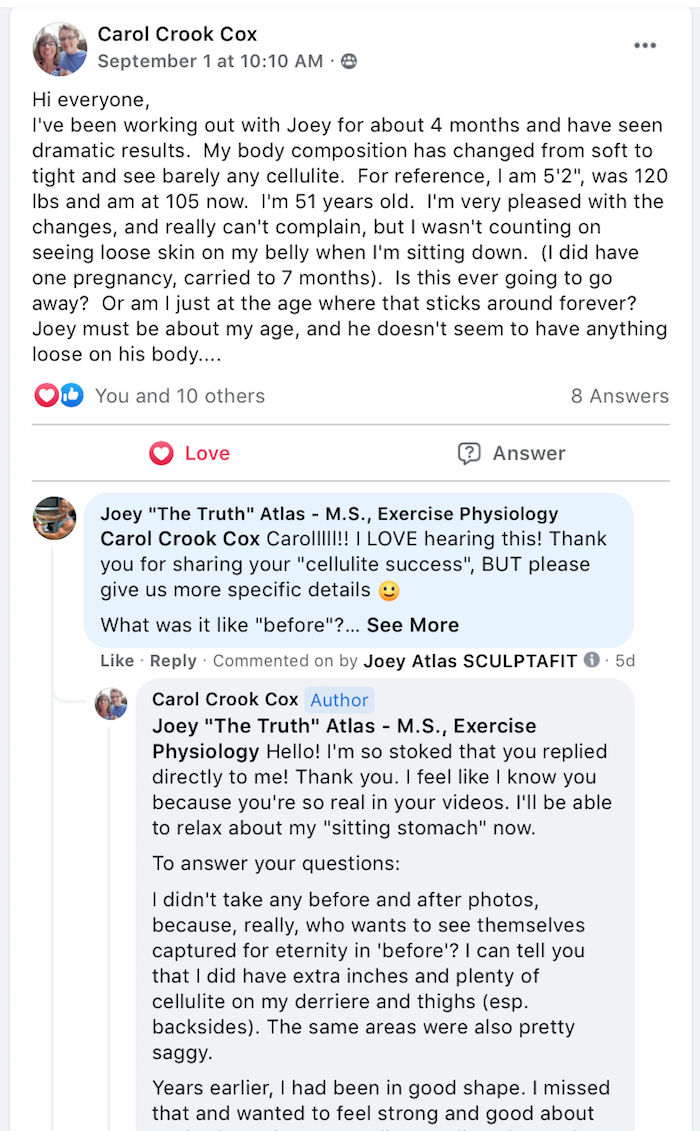This screenshot has width=700, height=1131.
Task: Click the smiley emoji in Joey's comment
Action: 389,591
